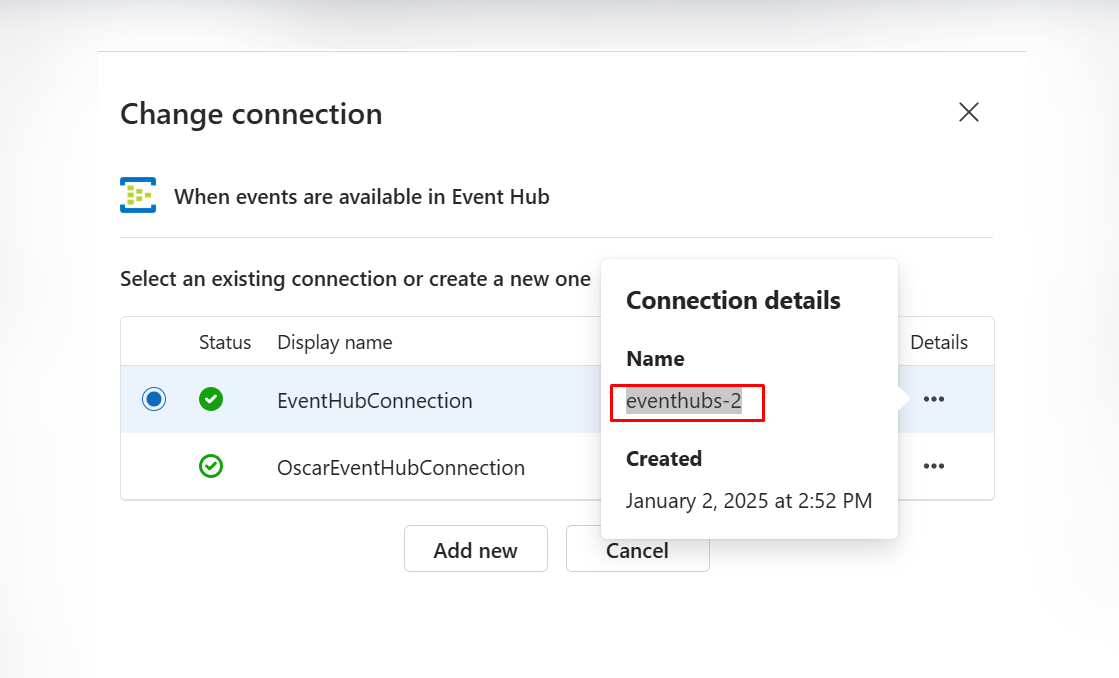Image resolution: width=1119 pixels, height=678 pixels.
Task: Select the EventHubConnection radio button
Action: [x=154, y=400]
